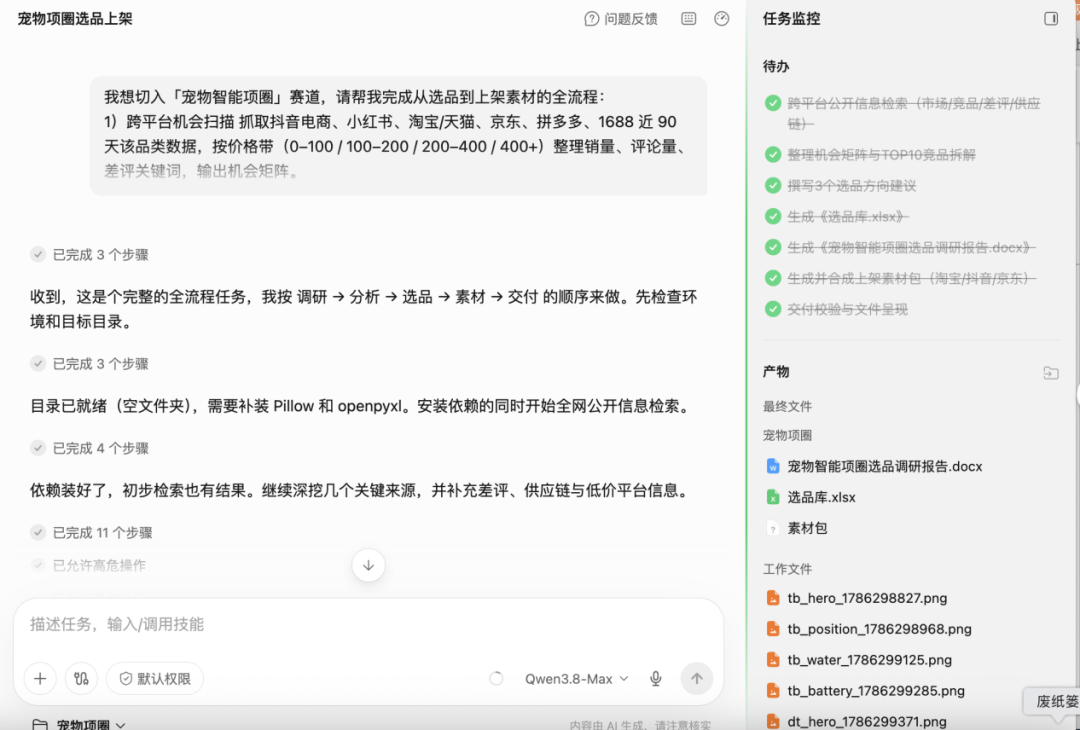Open the keyboard shortcuts icon in header
The height and width of the screenshot is (730, 1080).
pyautogui.click(x=688, y=19)
